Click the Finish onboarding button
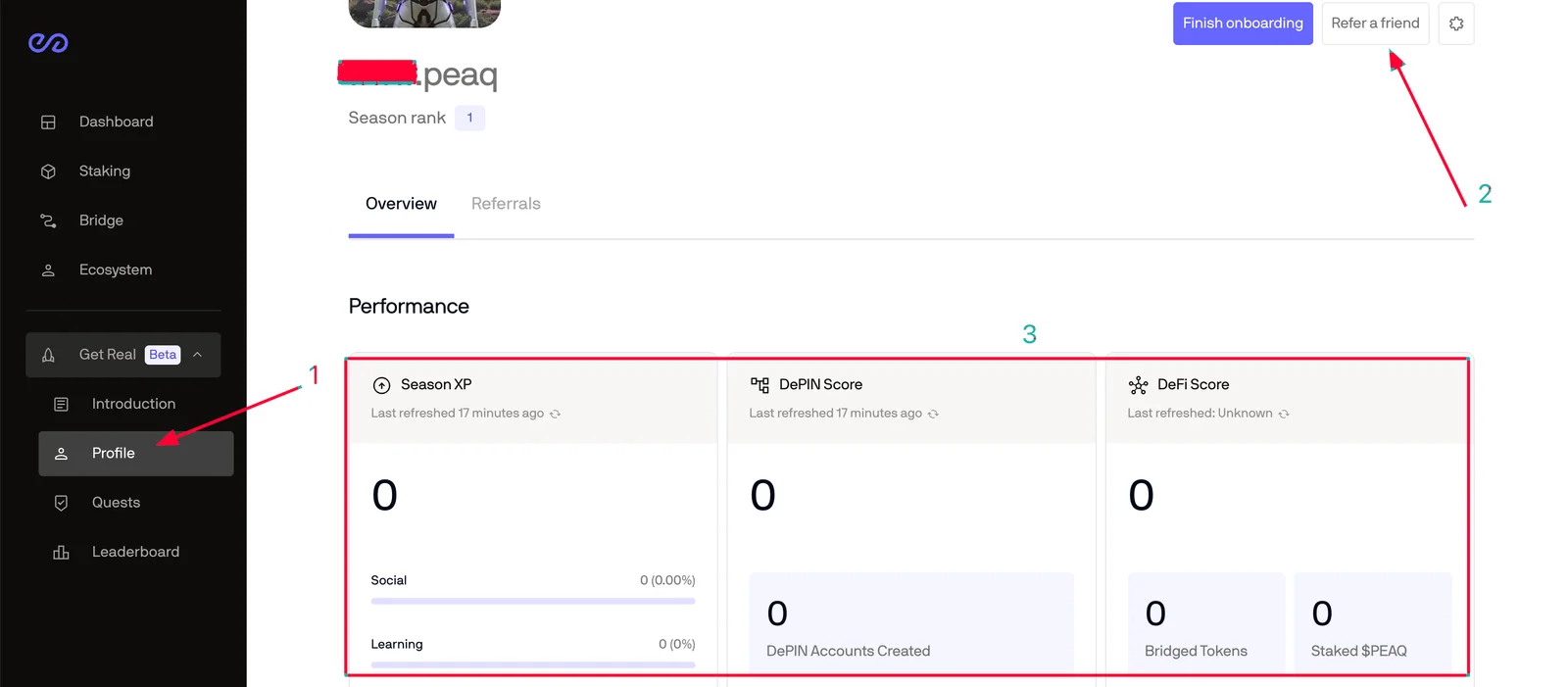 1243,24
